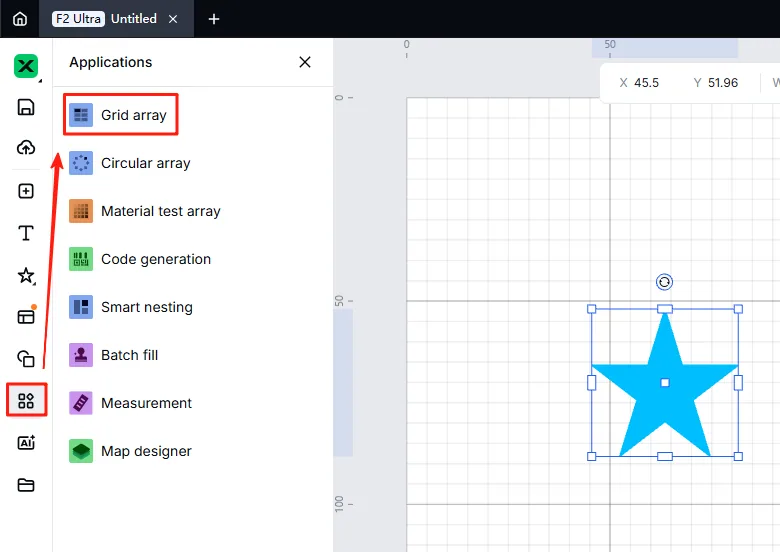The height and width of the screenshot is (552, 780).
Task: Close the Applications panel
Action: point(305,62)
